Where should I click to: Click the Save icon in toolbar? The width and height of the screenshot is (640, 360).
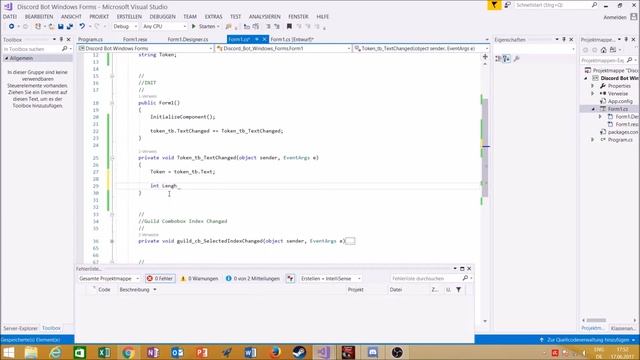tap(60, 26)
